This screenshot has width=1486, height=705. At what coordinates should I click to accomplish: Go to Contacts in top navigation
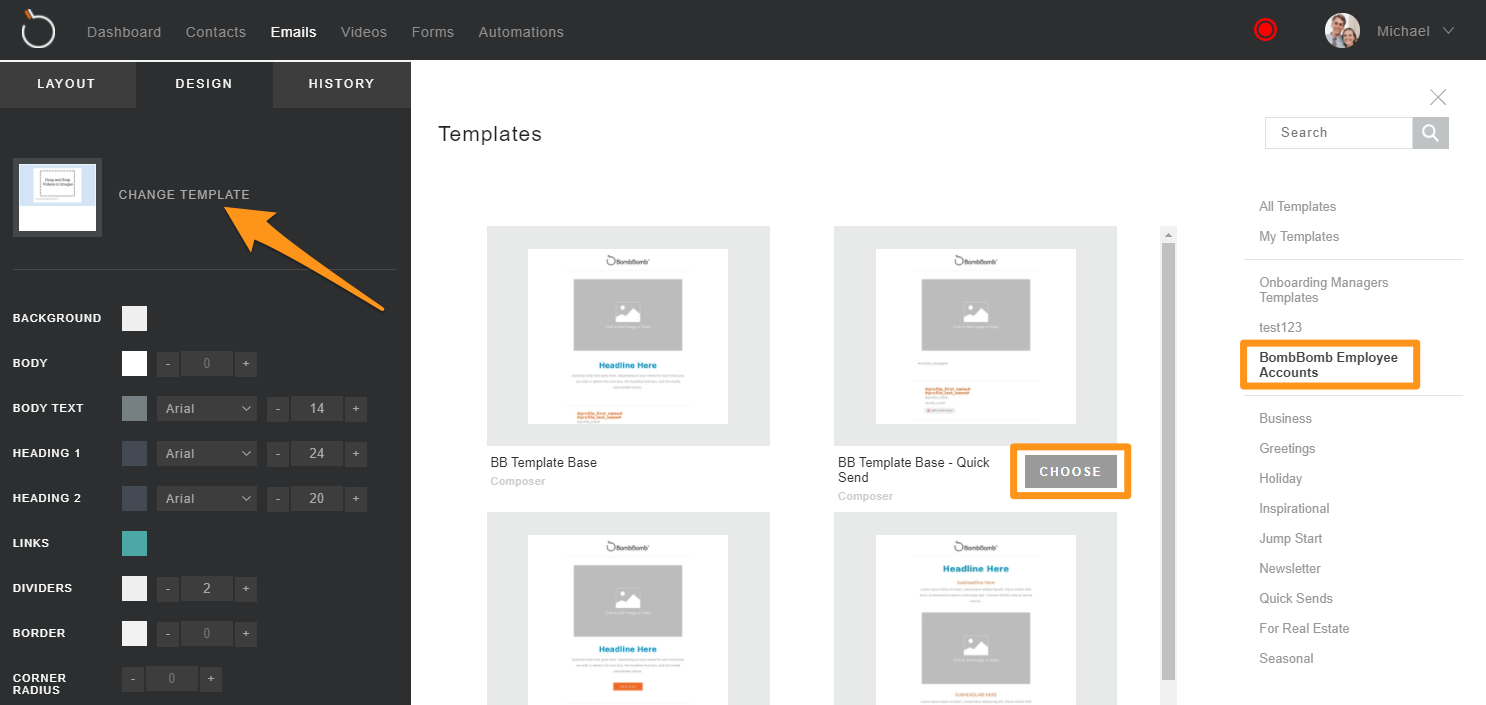[216, 32]
